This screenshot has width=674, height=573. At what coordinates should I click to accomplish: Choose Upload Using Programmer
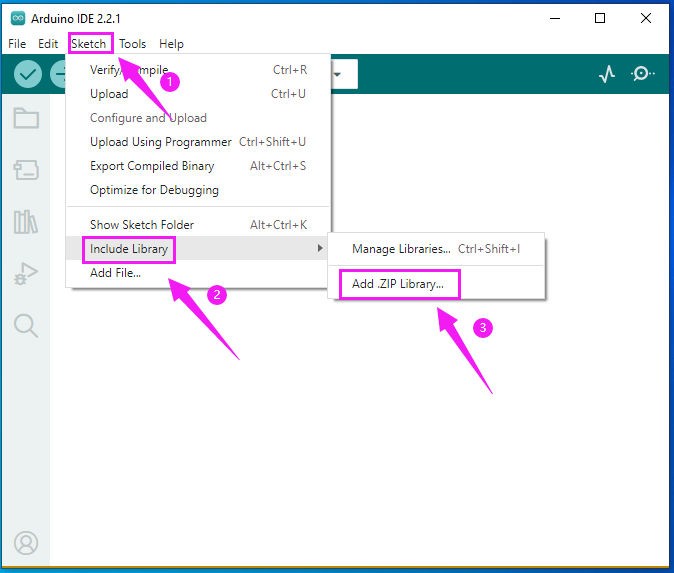[x=198, y=142]
